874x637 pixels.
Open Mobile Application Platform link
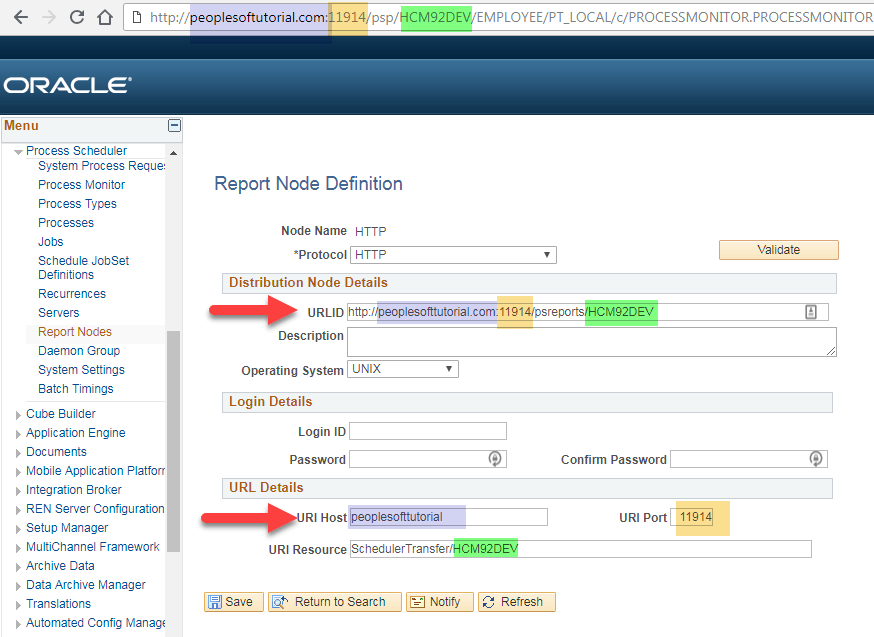95,471
